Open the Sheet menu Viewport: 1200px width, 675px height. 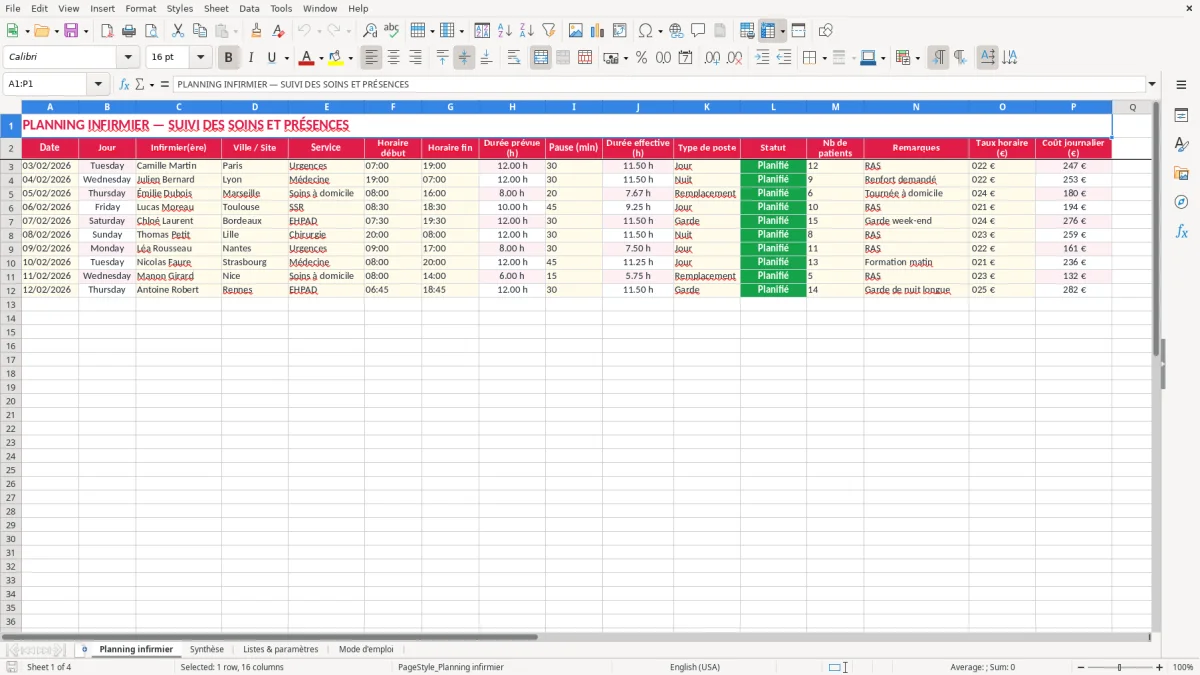pos(216,8)
